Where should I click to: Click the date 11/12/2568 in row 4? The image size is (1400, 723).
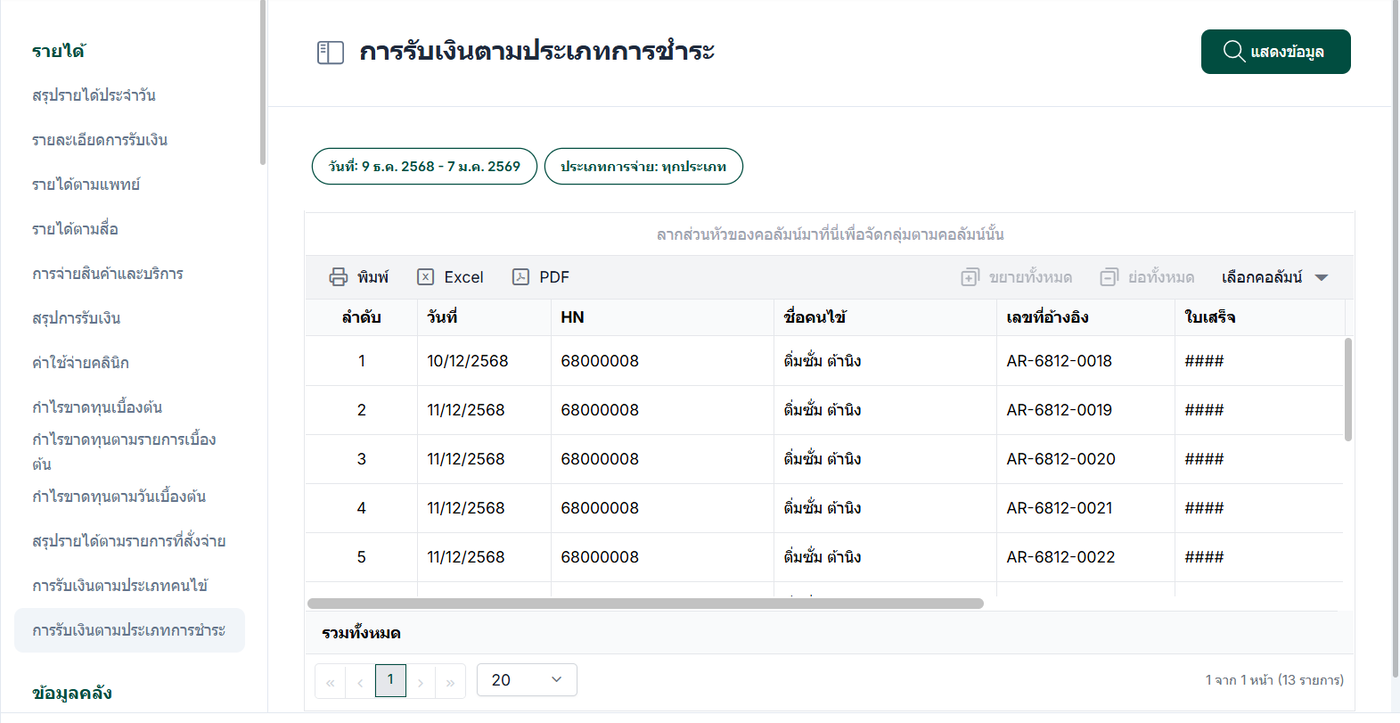[x=466, y=508]
